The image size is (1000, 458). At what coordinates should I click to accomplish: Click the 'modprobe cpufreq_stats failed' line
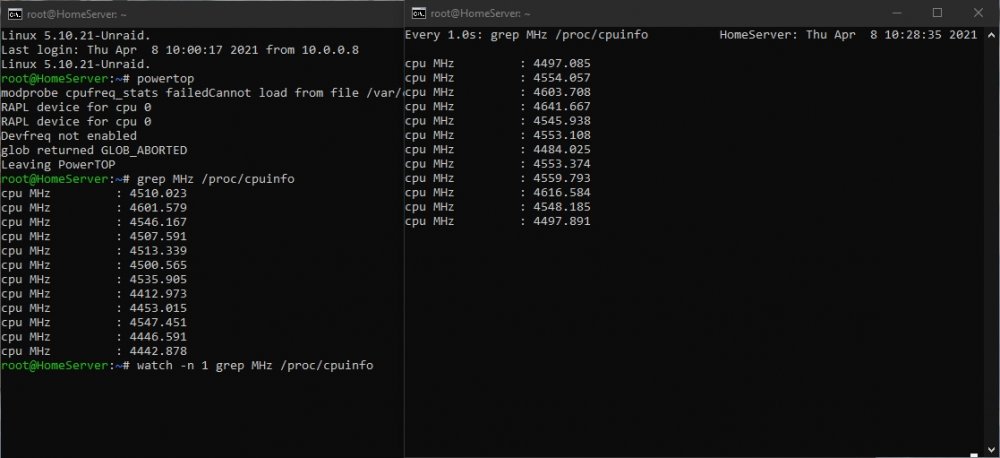pyautogui.click(x=202, y=93)
